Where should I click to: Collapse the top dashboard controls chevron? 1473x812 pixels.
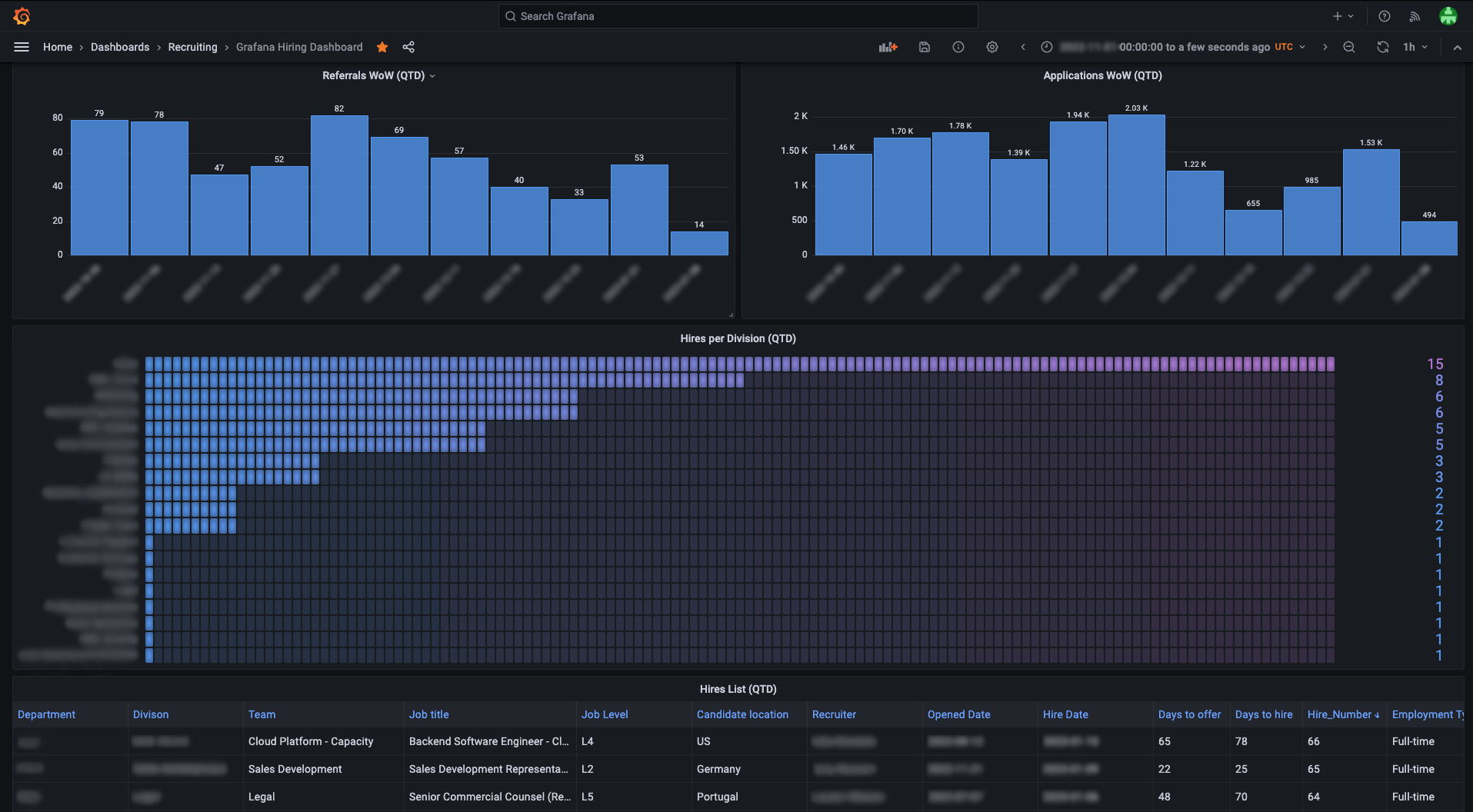pos(1458,47)
